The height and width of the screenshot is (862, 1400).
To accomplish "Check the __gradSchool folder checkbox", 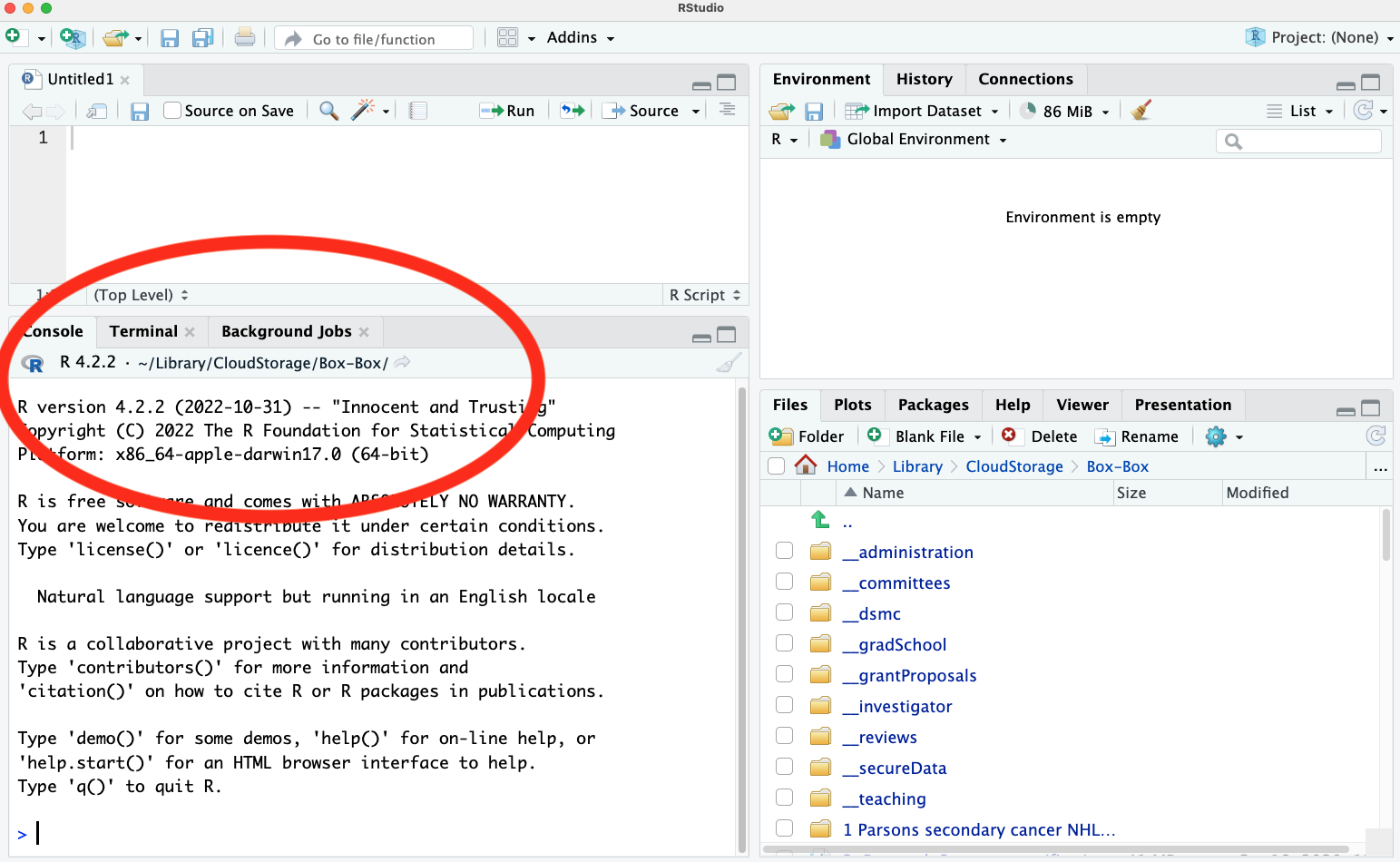I will point(785,643).
